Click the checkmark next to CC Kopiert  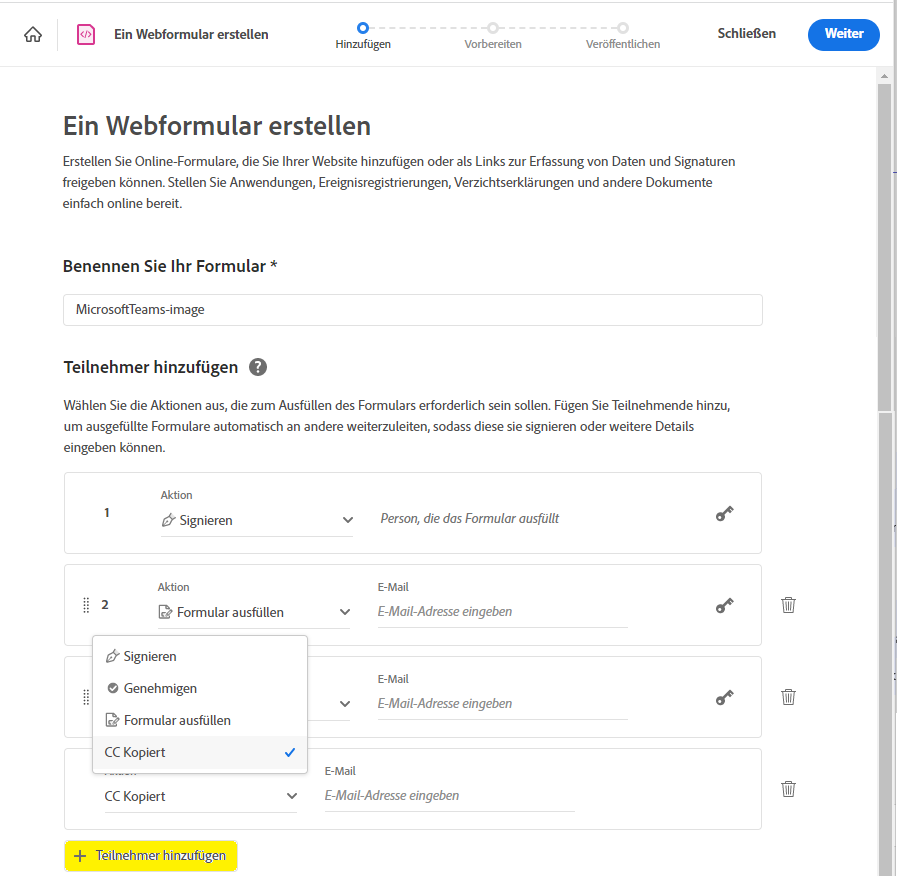(x=289, y=752)
